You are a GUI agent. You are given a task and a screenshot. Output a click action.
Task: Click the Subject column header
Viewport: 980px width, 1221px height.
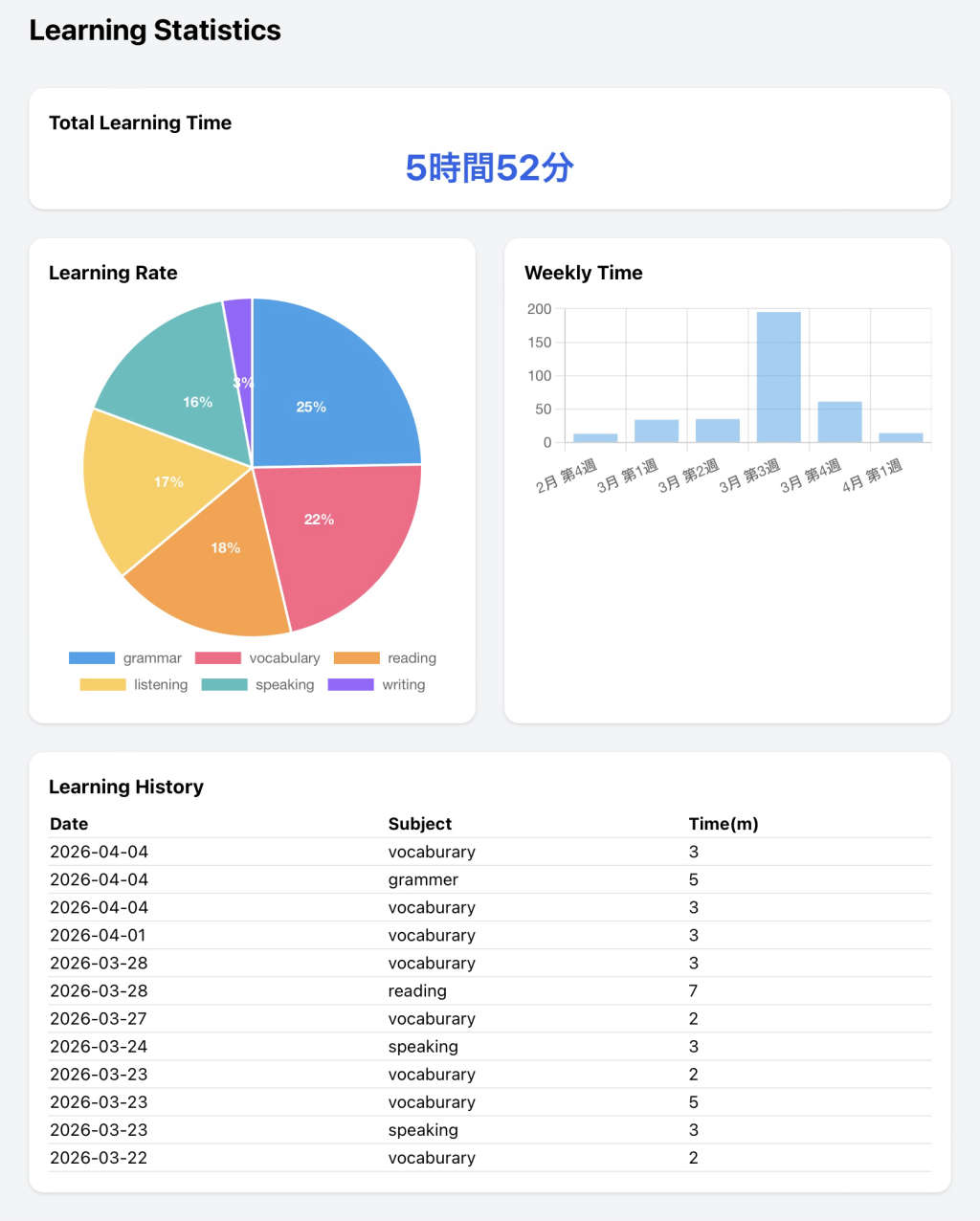pyautogui.click(x=419, y=824)
